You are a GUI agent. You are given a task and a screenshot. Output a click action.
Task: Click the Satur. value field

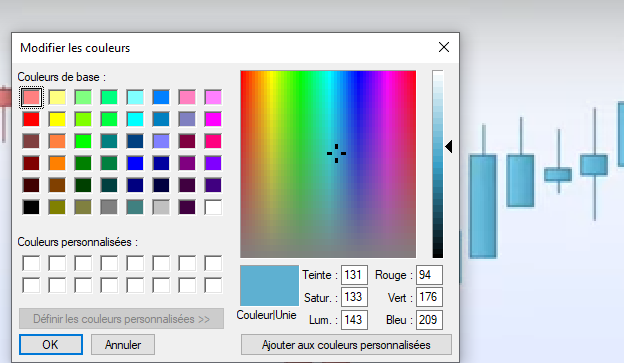point(354,297)
